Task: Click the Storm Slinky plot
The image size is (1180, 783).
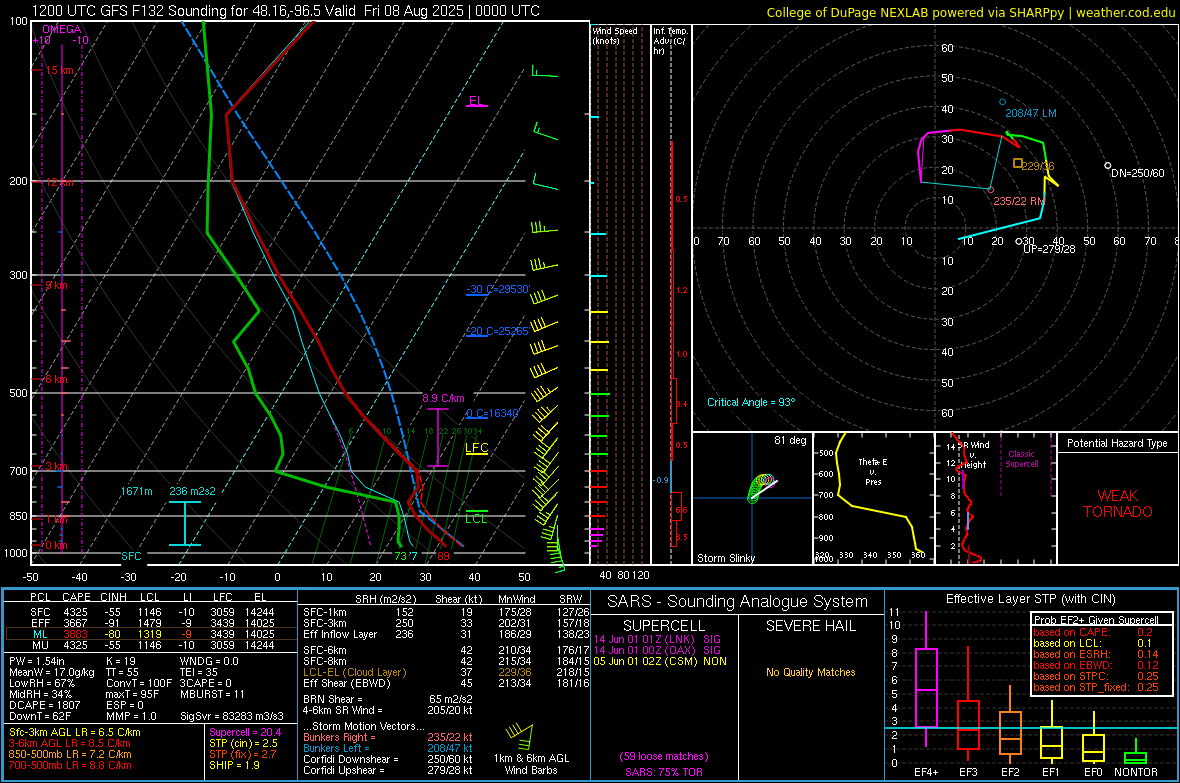Action: tap(753, 498)
